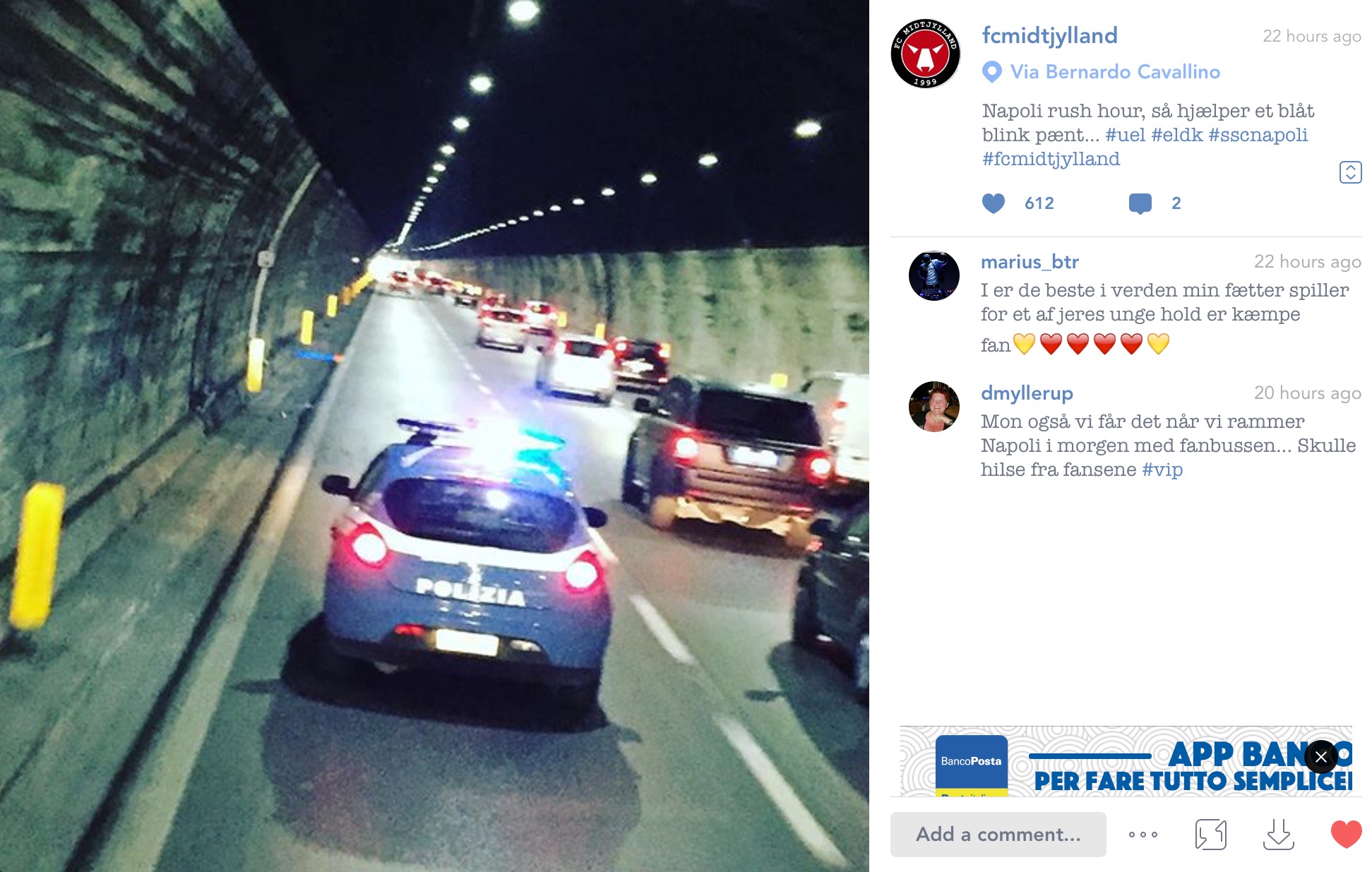Click the Add a comment field
This screenshot has height=872, width=1372.
[998, 835]
